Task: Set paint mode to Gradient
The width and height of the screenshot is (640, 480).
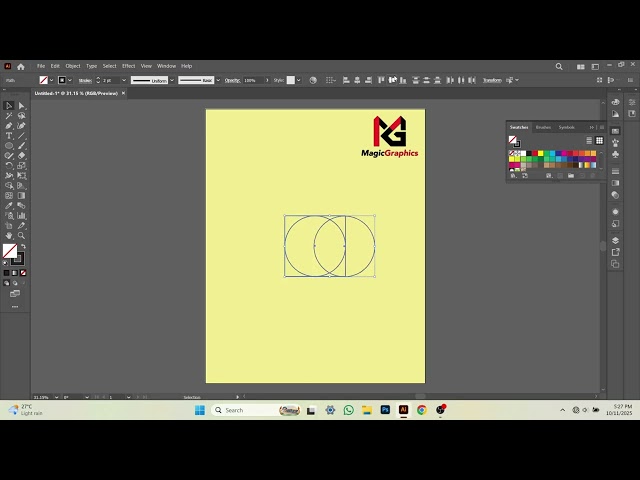Action: pos(15,273)
